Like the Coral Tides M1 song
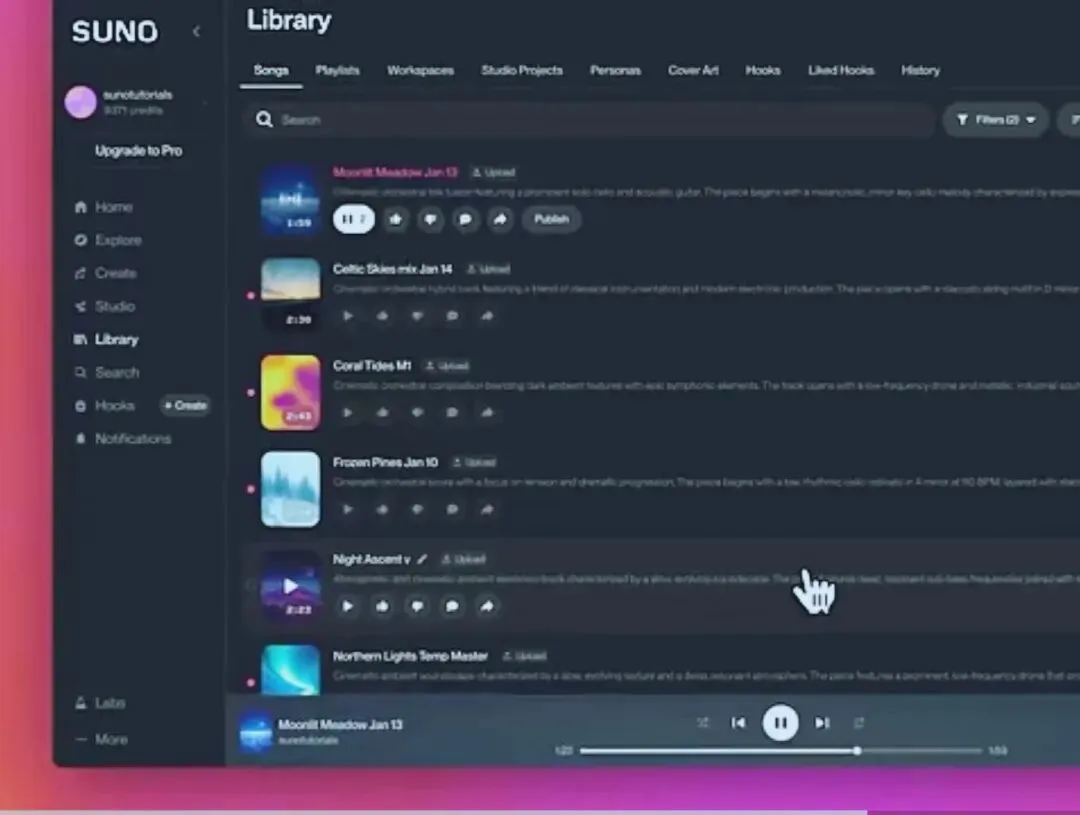 click(382, 413)
